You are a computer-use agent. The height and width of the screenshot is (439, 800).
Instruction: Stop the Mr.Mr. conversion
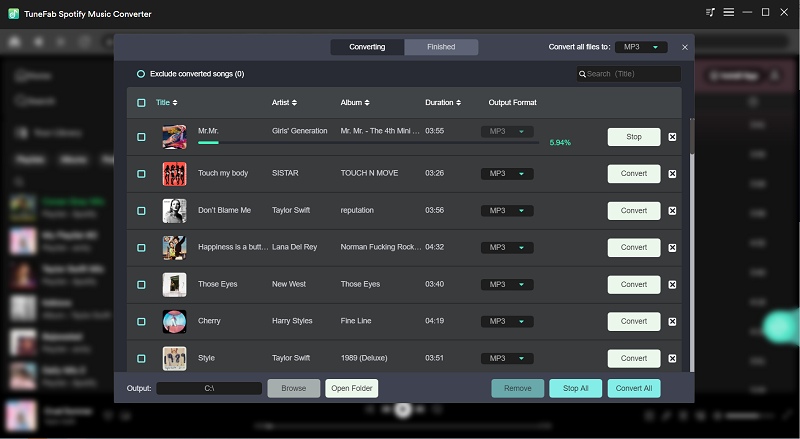coord(633,137)
